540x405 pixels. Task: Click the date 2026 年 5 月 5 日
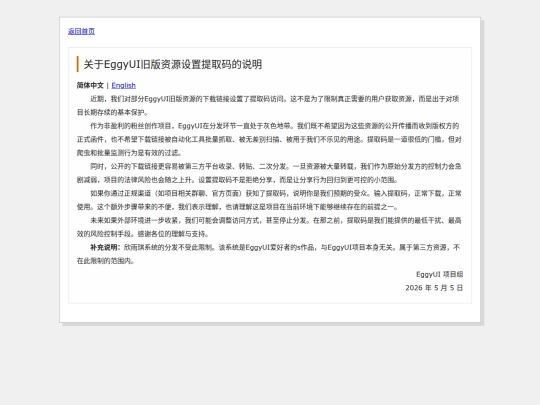(434, 288)
